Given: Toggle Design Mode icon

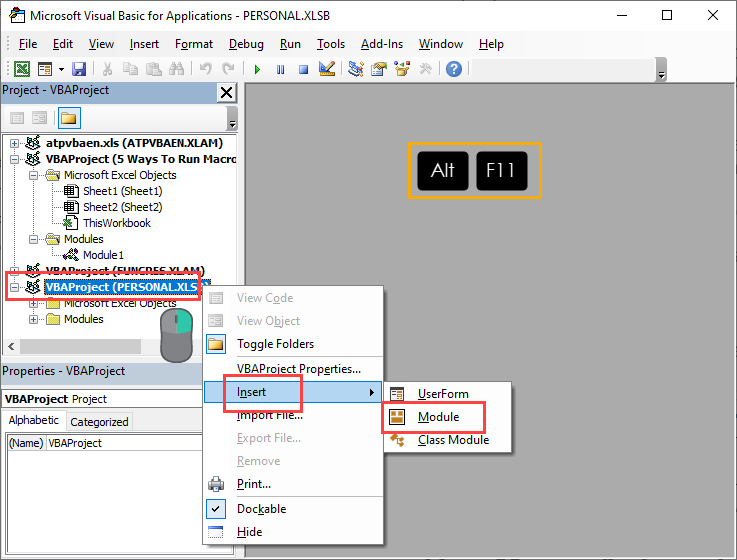Looking at the screenshot, I should tap(327, 69).
